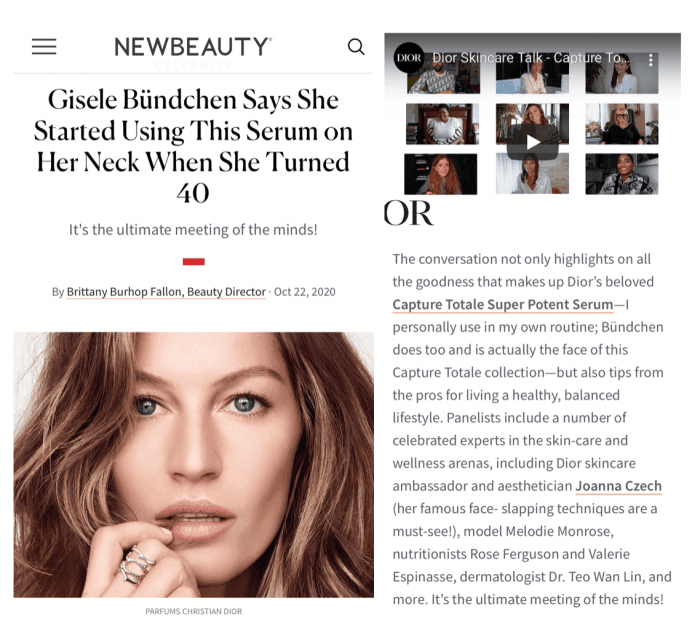Click the Dior channel logo icon
The width and height of the screenshot is (700, 630).
[x=408, y=58]
